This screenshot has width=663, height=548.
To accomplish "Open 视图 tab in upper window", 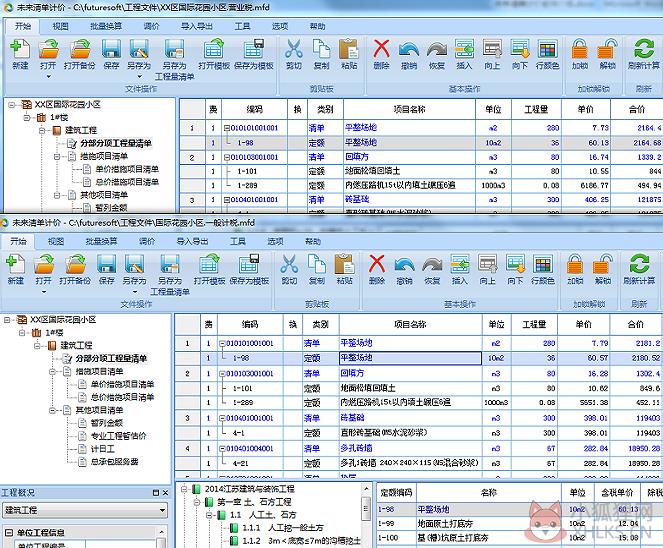I will coord(60,26).
